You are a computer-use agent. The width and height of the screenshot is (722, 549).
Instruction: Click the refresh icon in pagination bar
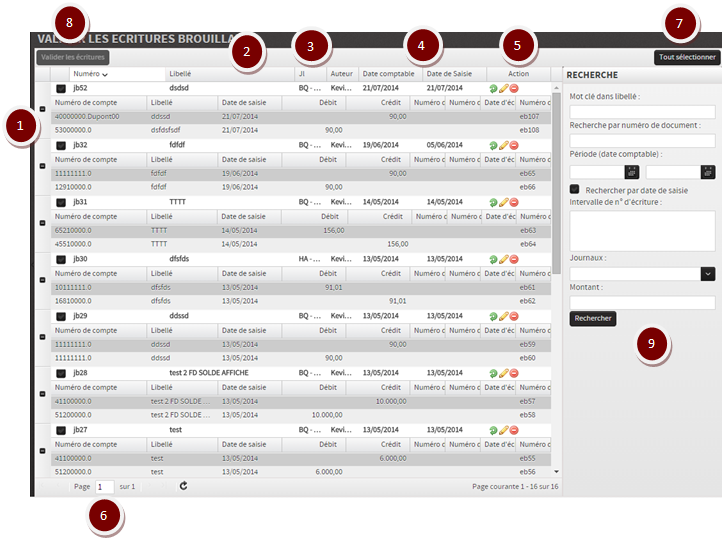(184, 486)
